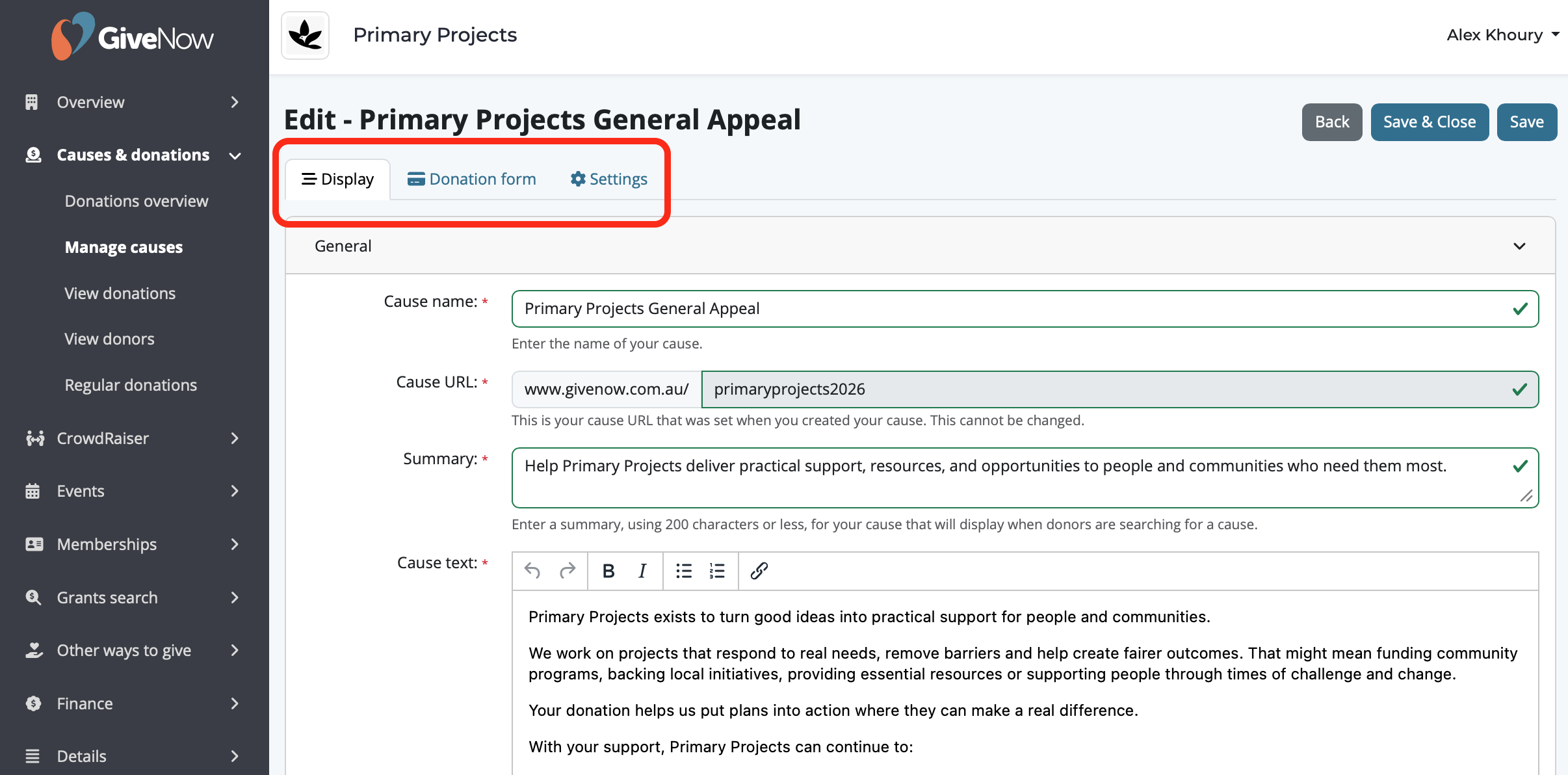This screenshot has width=1568, height=775.
Task: Insert a hyperlink with the link icon
Action: (x=759, y=571)
